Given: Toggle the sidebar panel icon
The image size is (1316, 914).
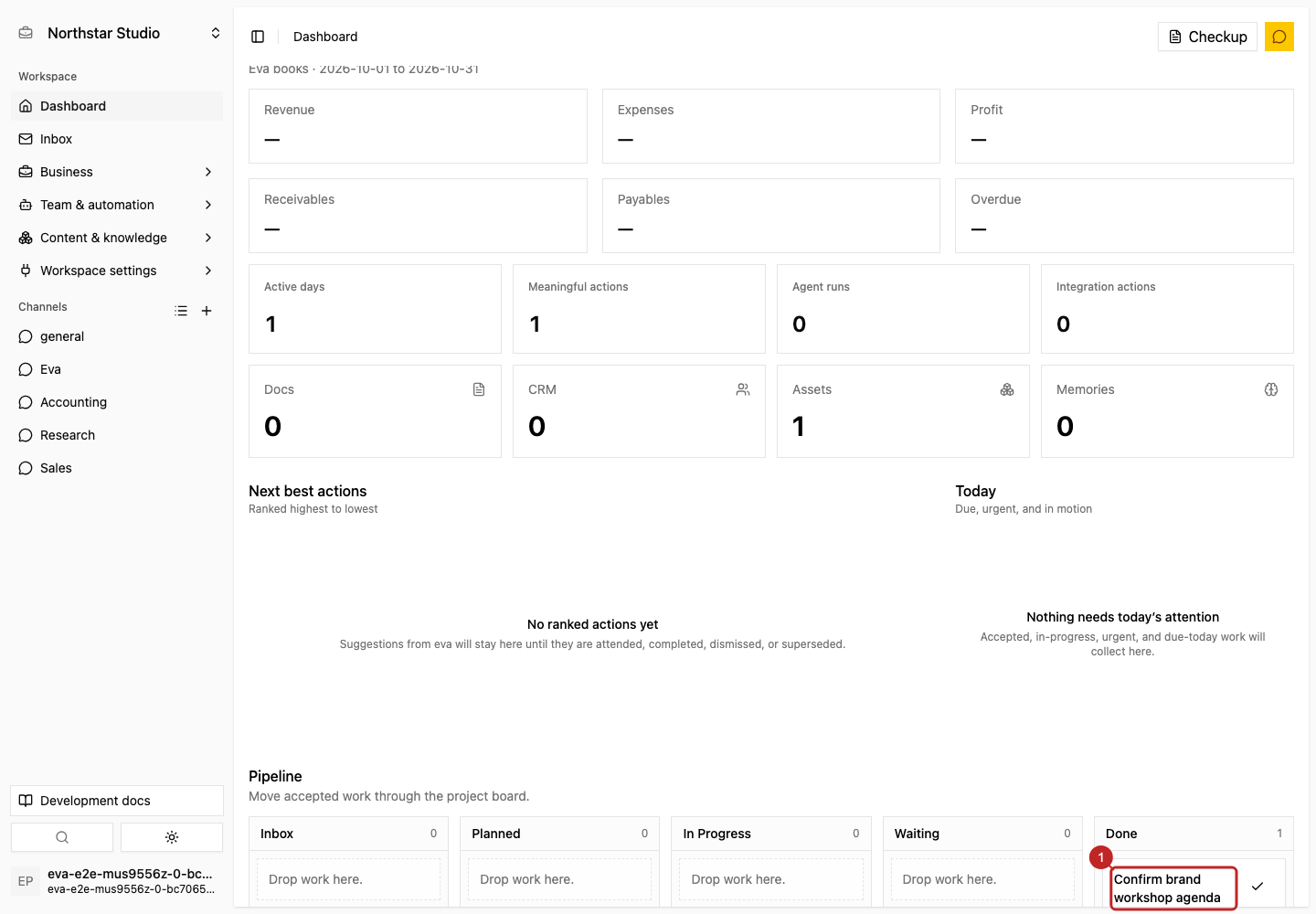Looking at the screenshot, I should 258,37.
